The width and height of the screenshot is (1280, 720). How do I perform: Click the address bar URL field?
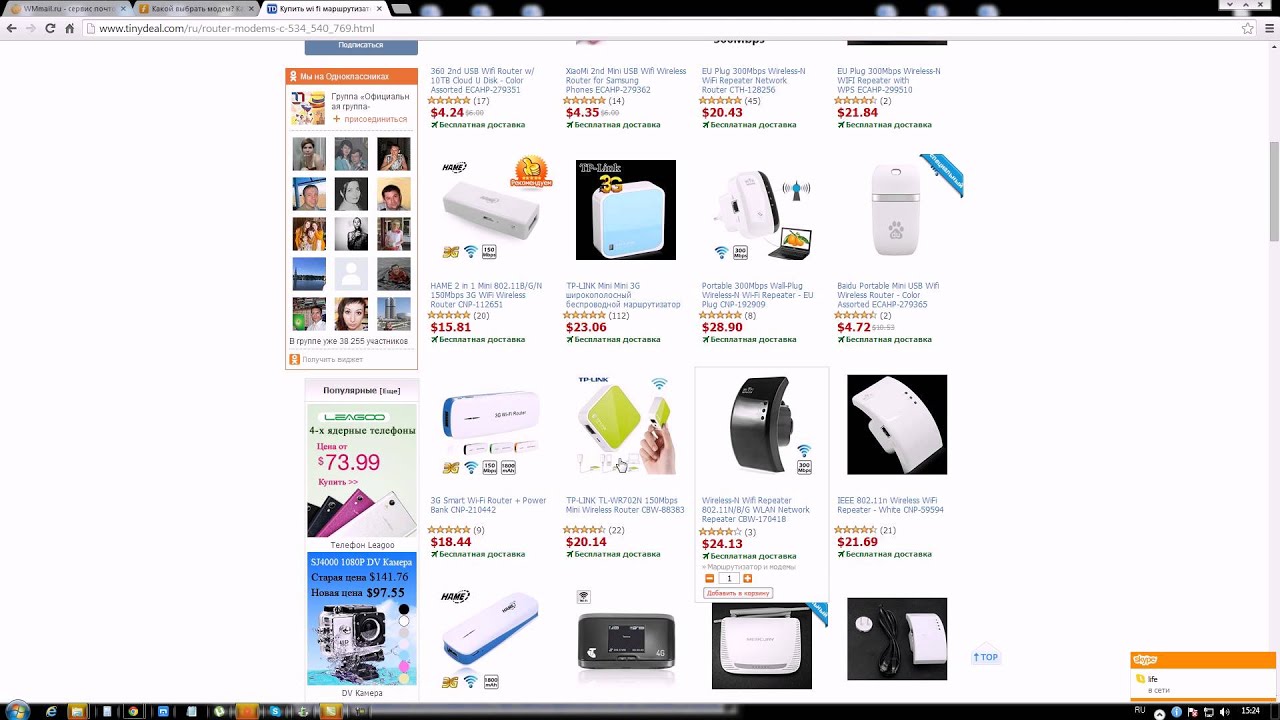click(x=660, y=28)
